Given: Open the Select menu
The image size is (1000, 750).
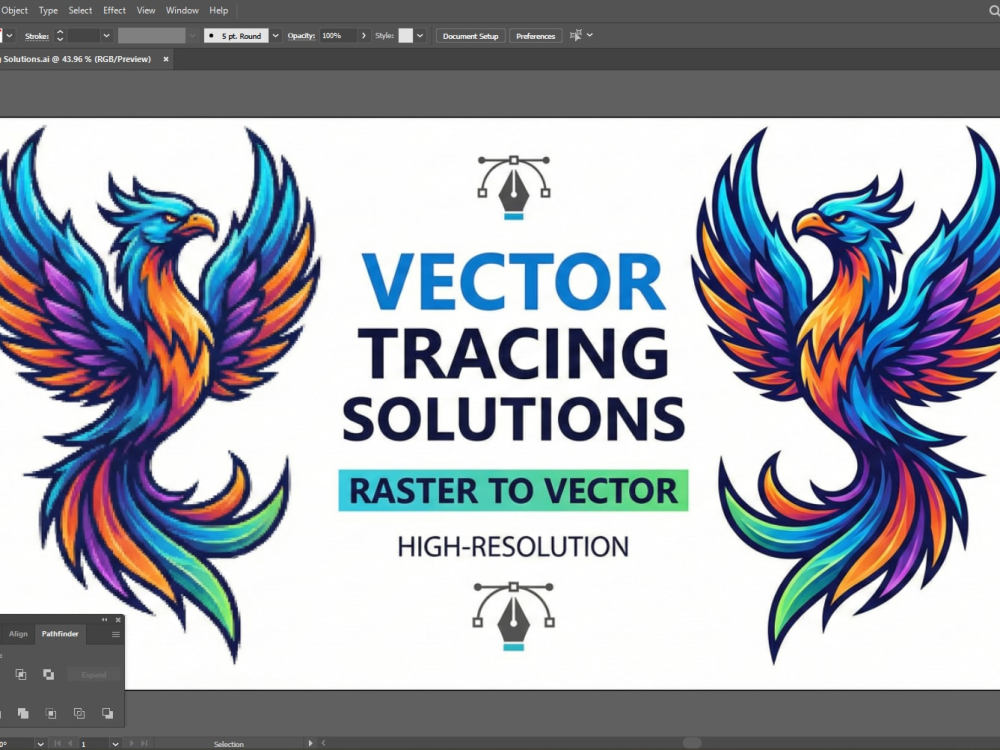Looking at the screenshot, I should click(80, 10).
